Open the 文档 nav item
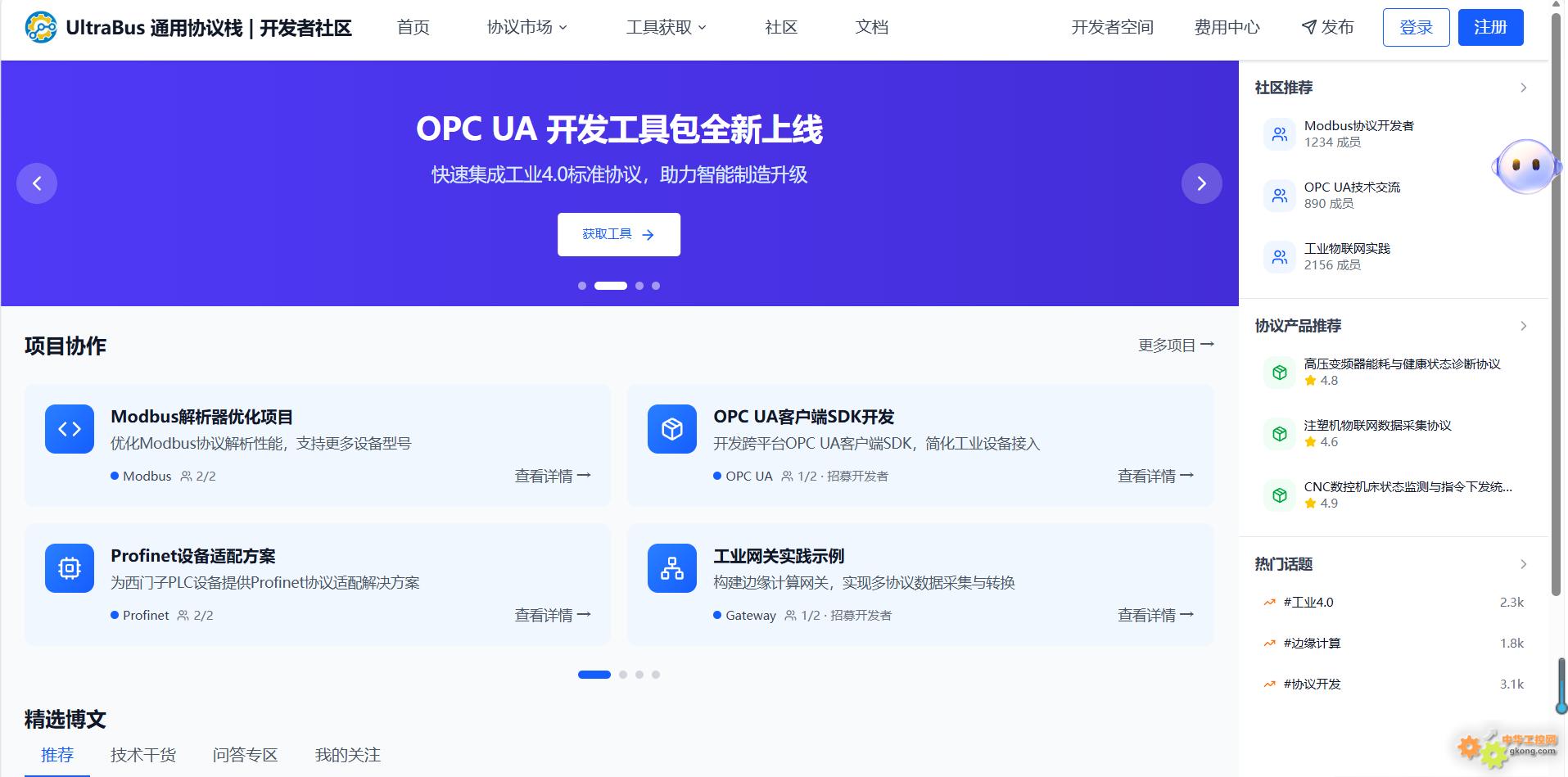The image size is (1568, 777). coord(872,28)
